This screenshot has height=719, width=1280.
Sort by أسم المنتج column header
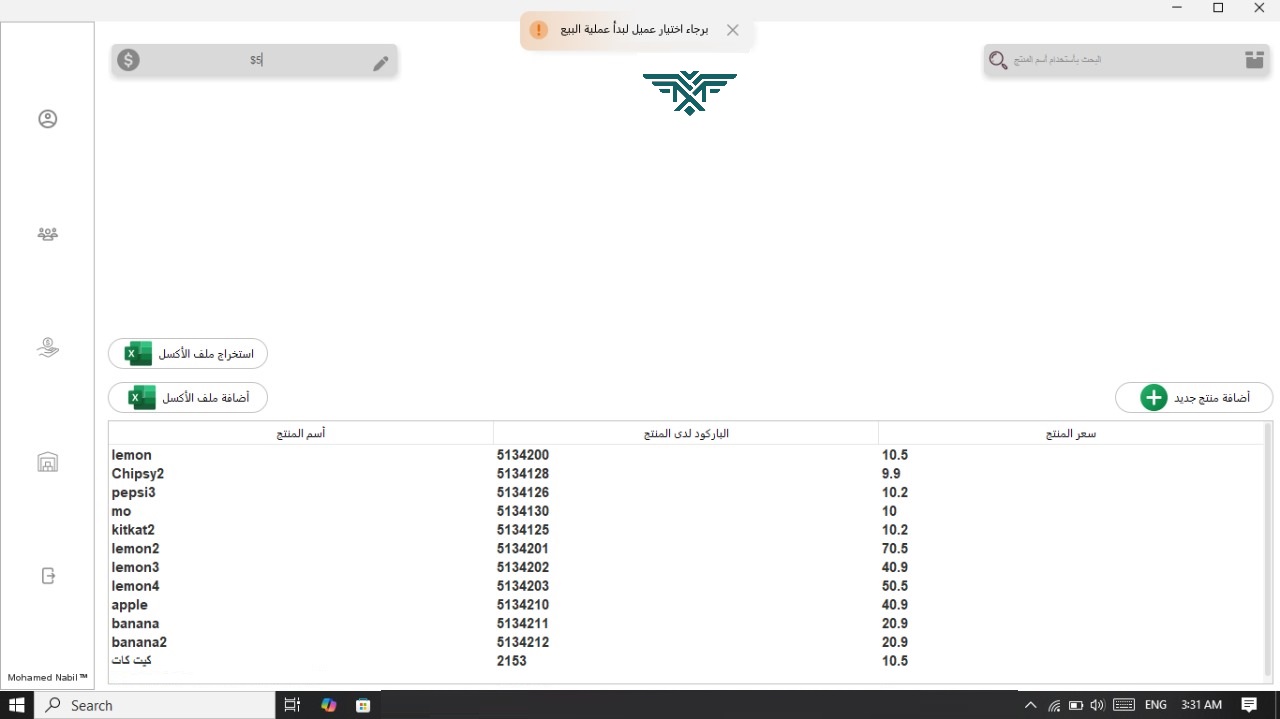pos(301,433)
